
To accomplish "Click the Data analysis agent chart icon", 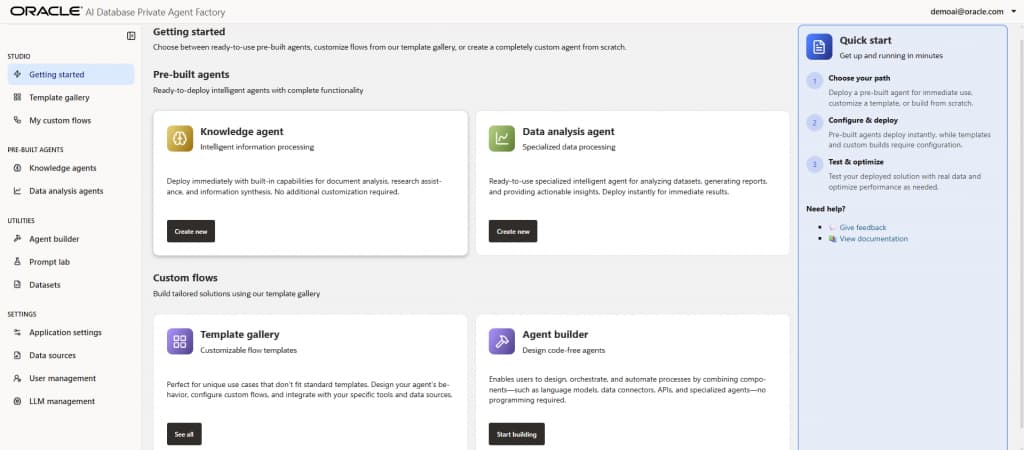I will 502,138.
